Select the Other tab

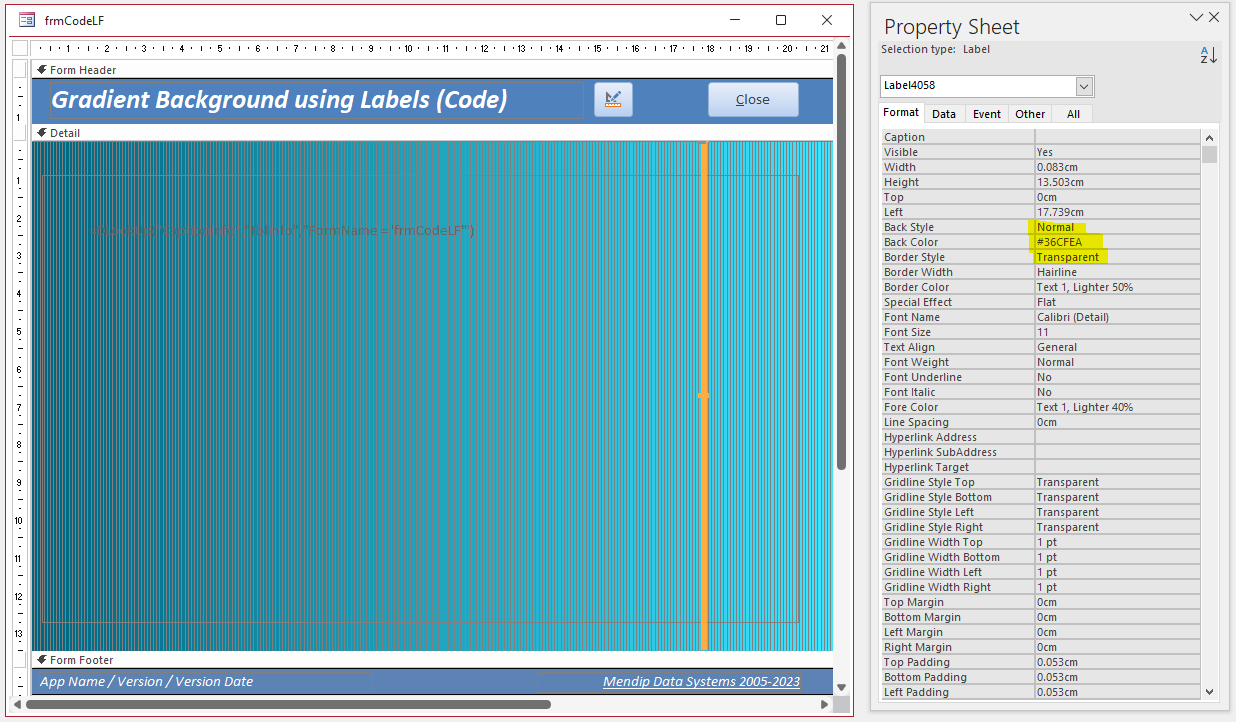coord(1030,114)
